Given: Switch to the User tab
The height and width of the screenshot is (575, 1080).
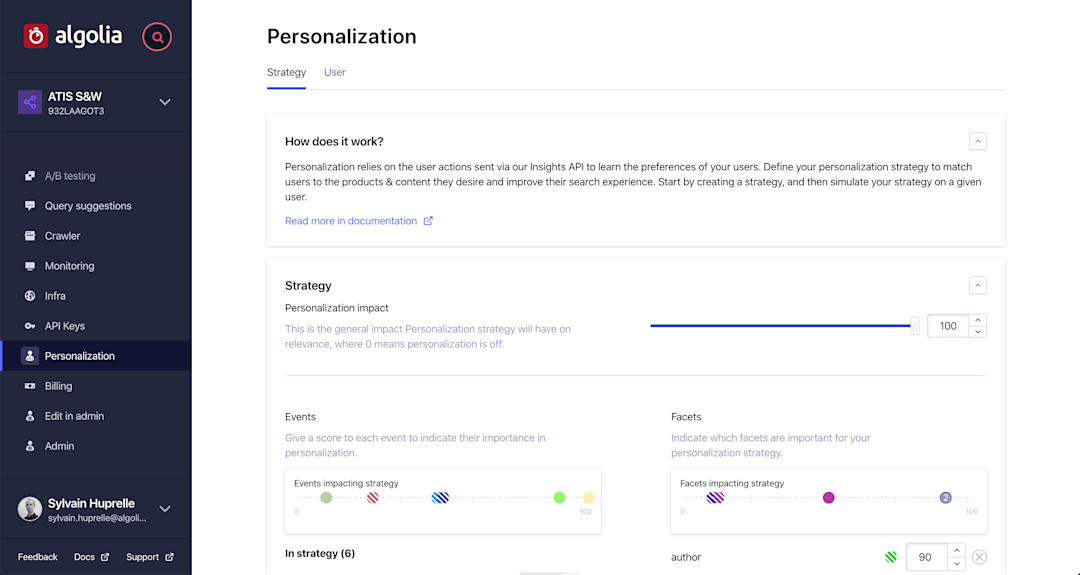Looking at the screenshot, I should [335, 73].
